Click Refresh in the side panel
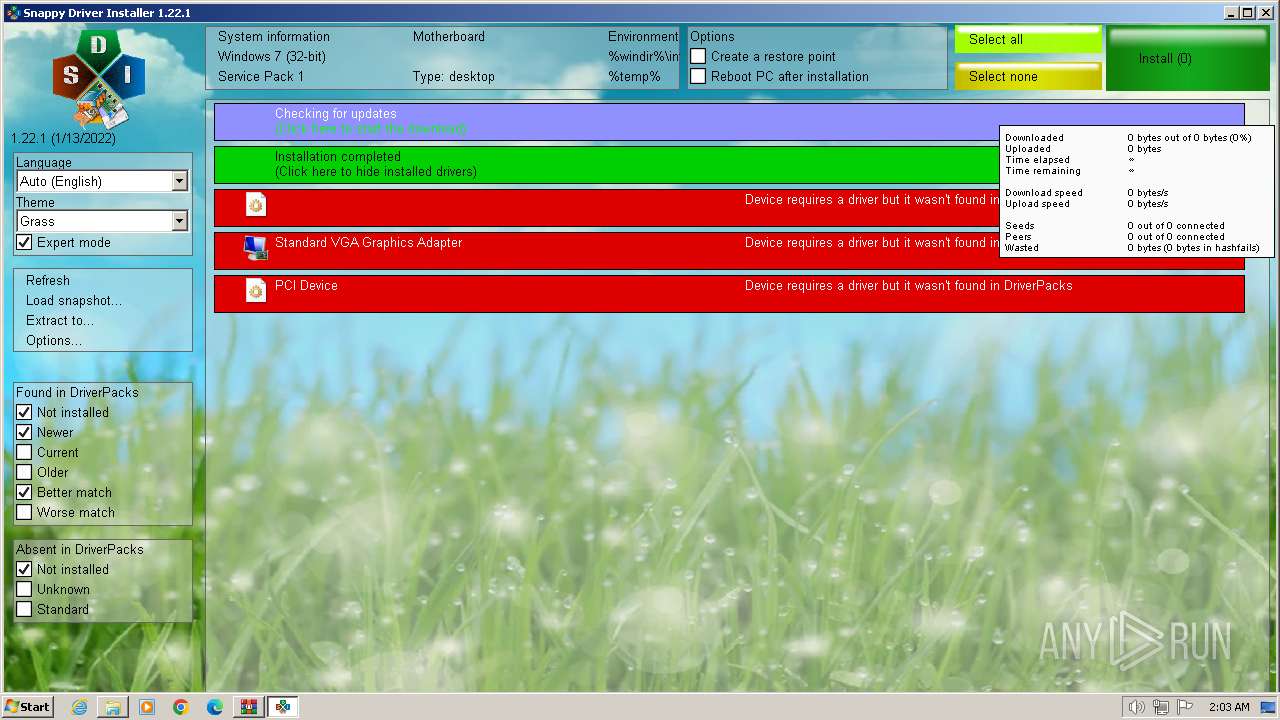This screenshot has width=1280, height=720. tap(48, 281)
